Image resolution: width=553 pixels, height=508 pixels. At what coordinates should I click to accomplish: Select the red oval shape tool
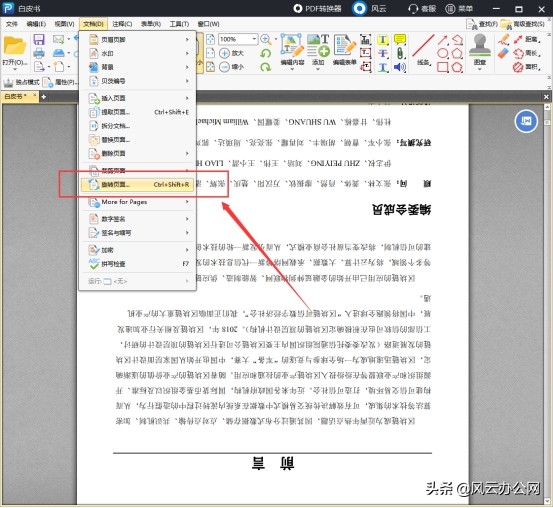click(x=443, y=53)
